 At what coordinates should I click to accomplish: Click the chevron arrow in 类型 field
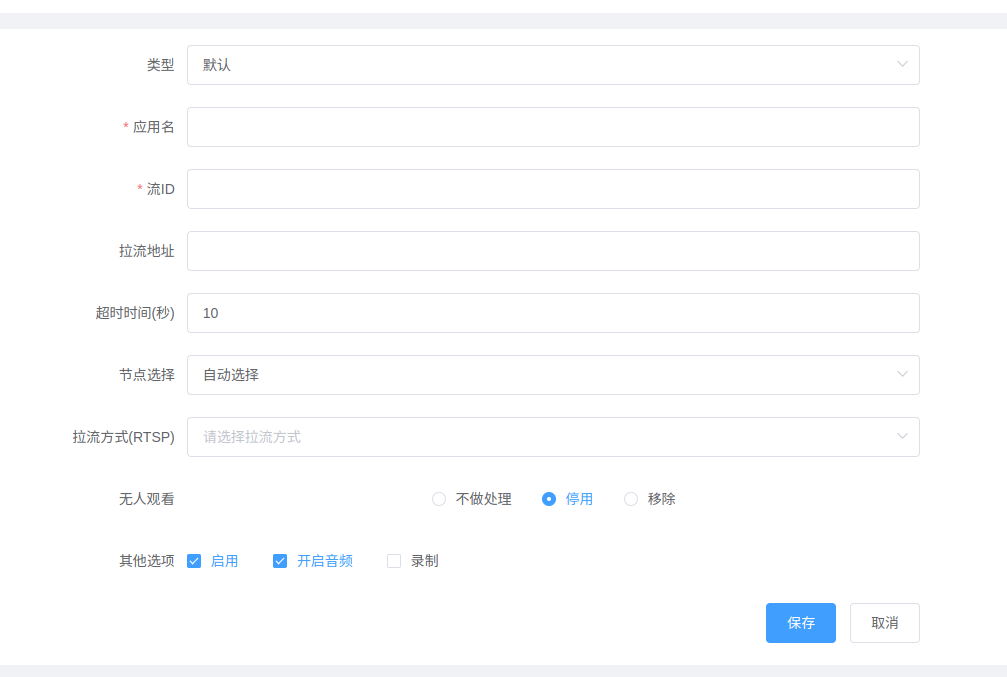[902, 65]
